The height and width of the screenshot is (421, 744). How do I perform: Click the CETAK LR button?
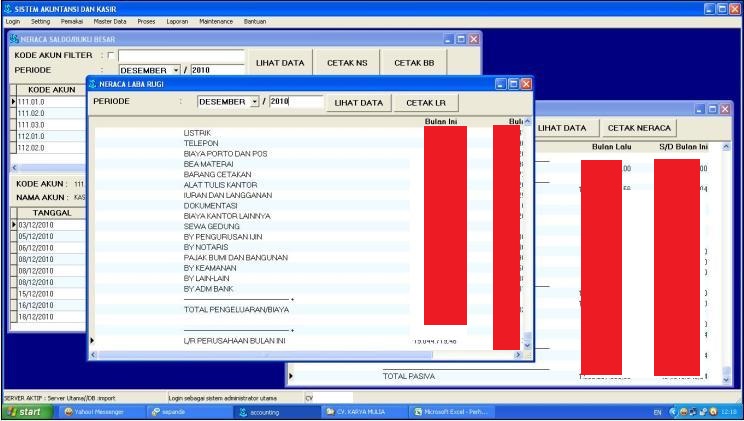[426, 103]
